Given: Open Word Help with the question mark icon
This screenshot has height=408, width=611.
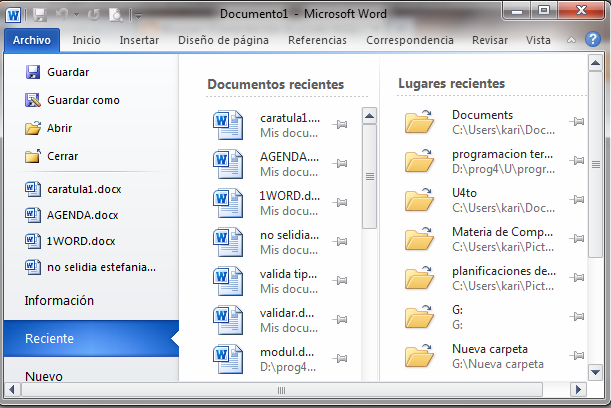Looking at the screenshot, I should [x=593, y=39].
